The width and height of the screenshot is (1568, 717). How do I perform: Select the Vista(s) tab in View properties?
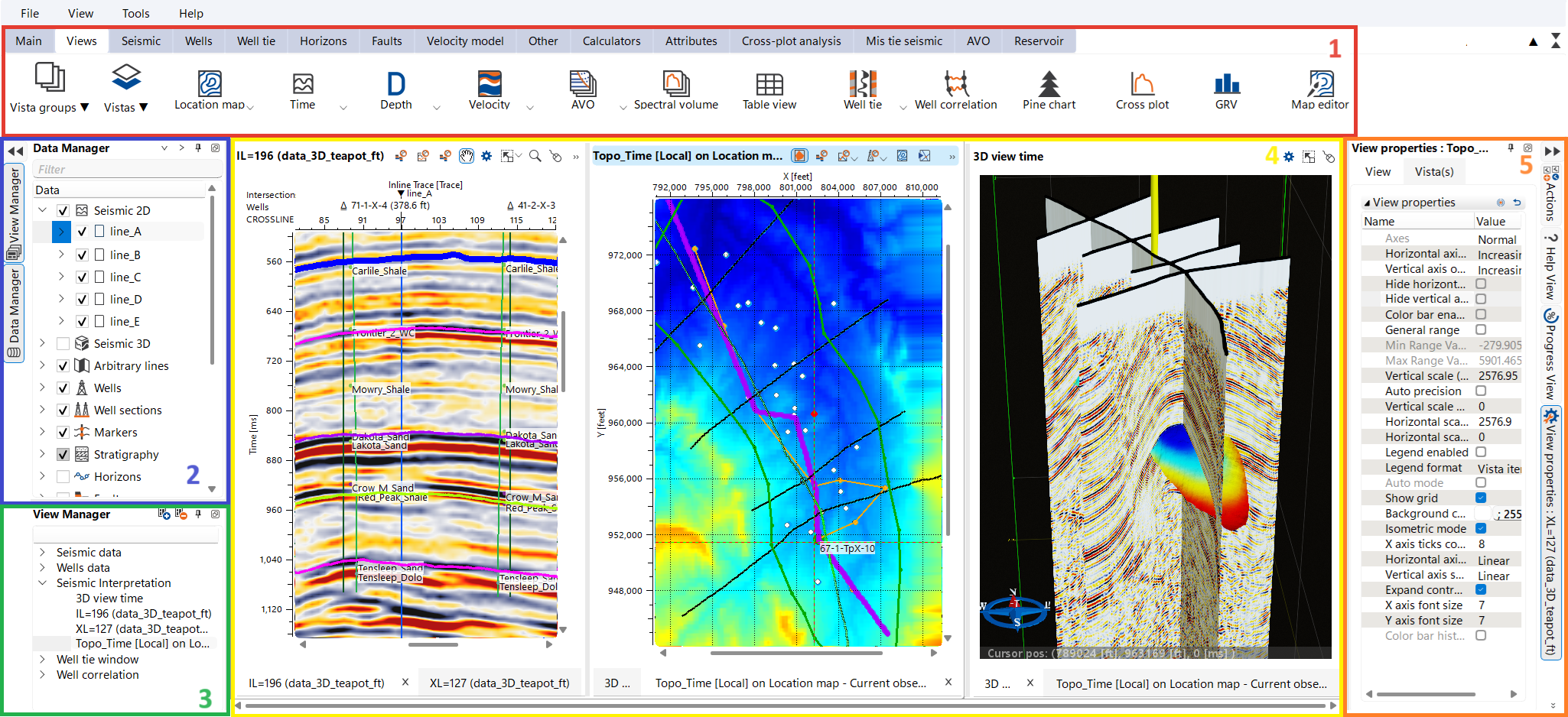1433,172
